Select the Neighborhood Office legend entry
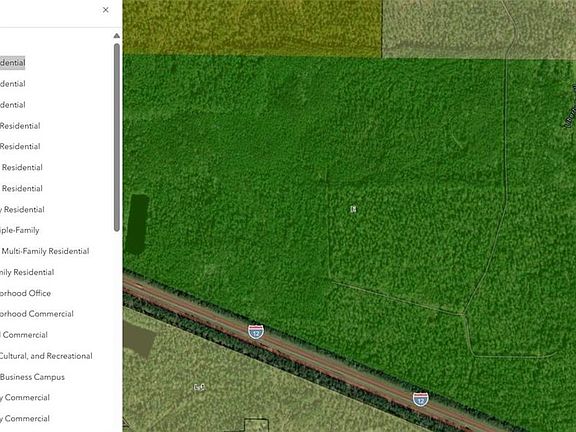Screen dimensions: 576x432 [x=25, y=293]
